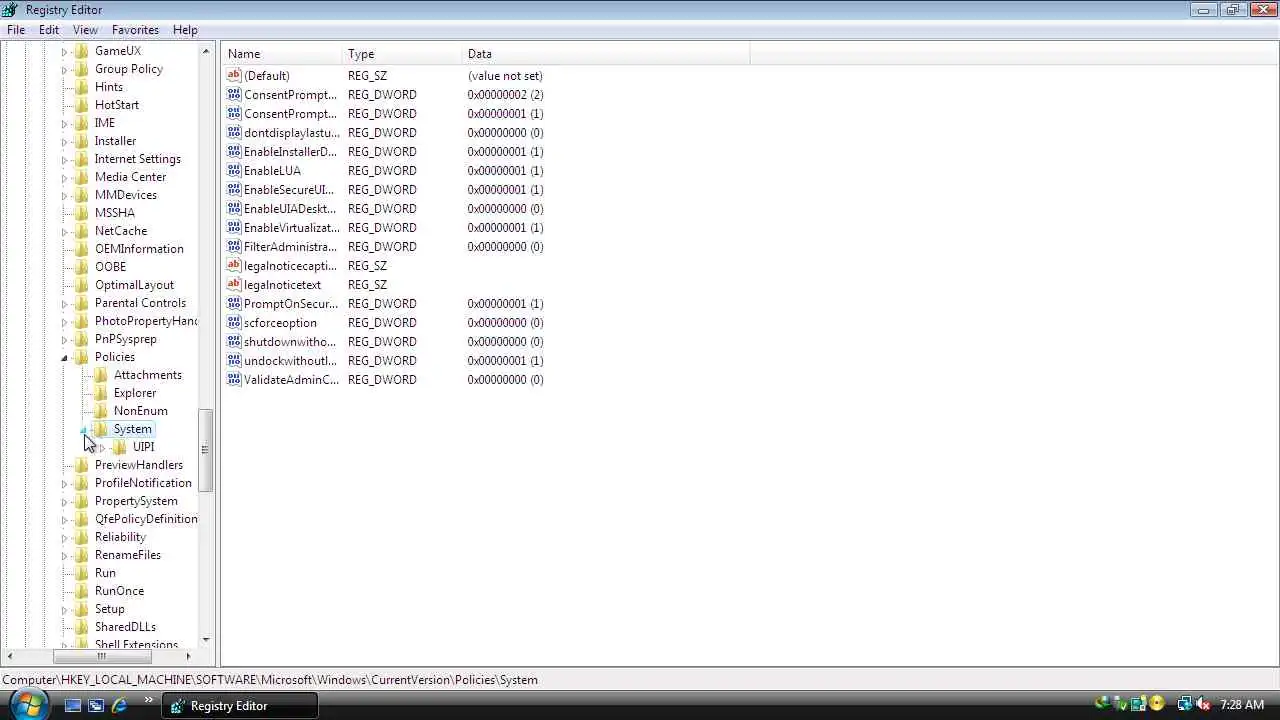Expand the Parental Controls tree node
1280x720 pixels.
click(64, 303)
